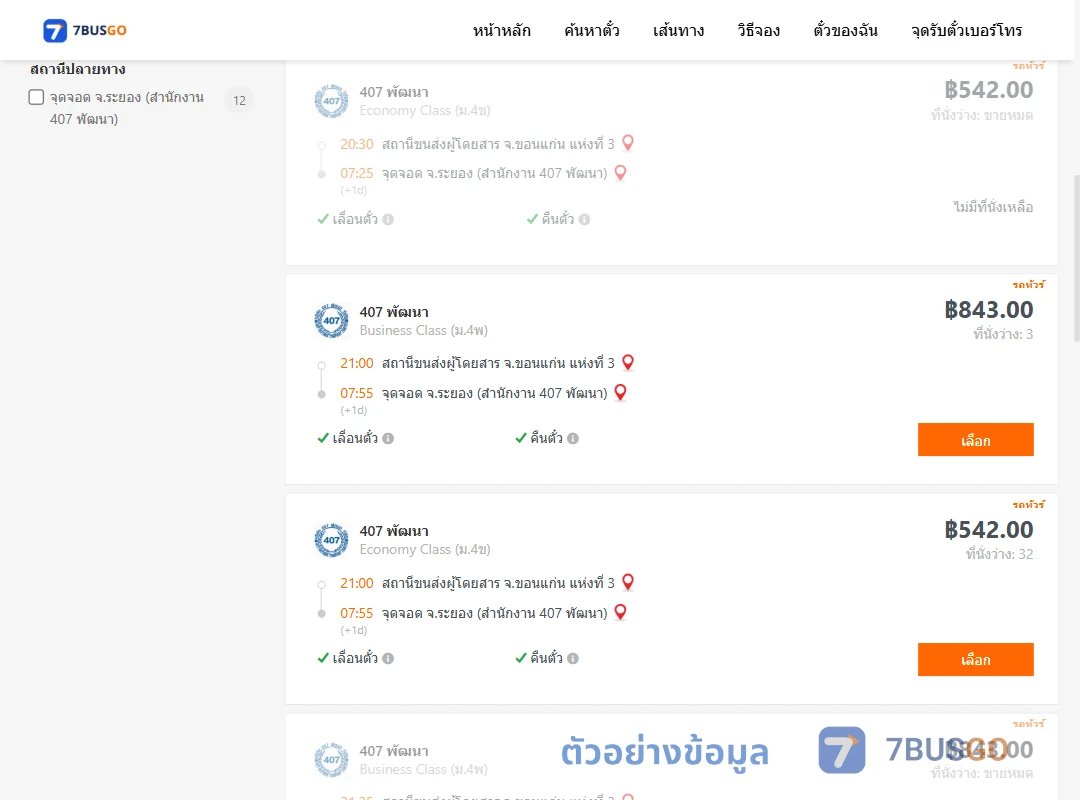Click 407 operator logo in the bottom sold-out card
Viewport: 1080px width, 800px height.
[331, 759]
